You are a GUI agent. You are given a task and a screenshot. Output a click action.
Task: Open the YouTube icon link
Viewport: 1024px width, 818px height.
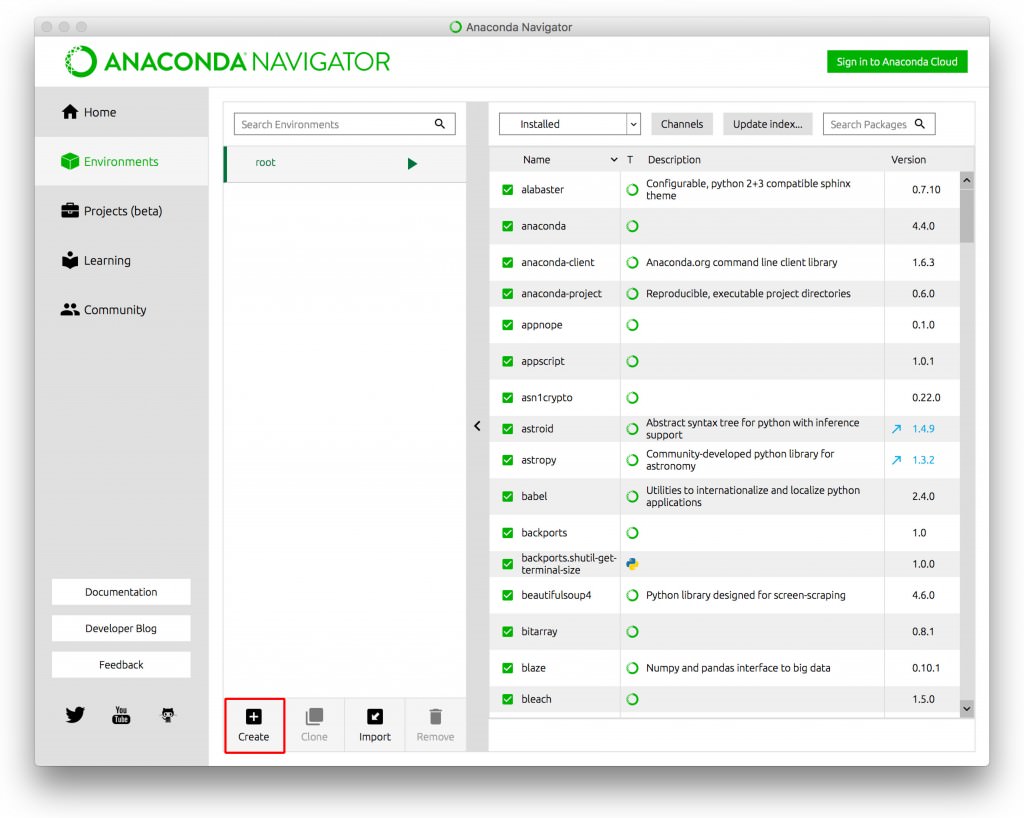point(121,715)
